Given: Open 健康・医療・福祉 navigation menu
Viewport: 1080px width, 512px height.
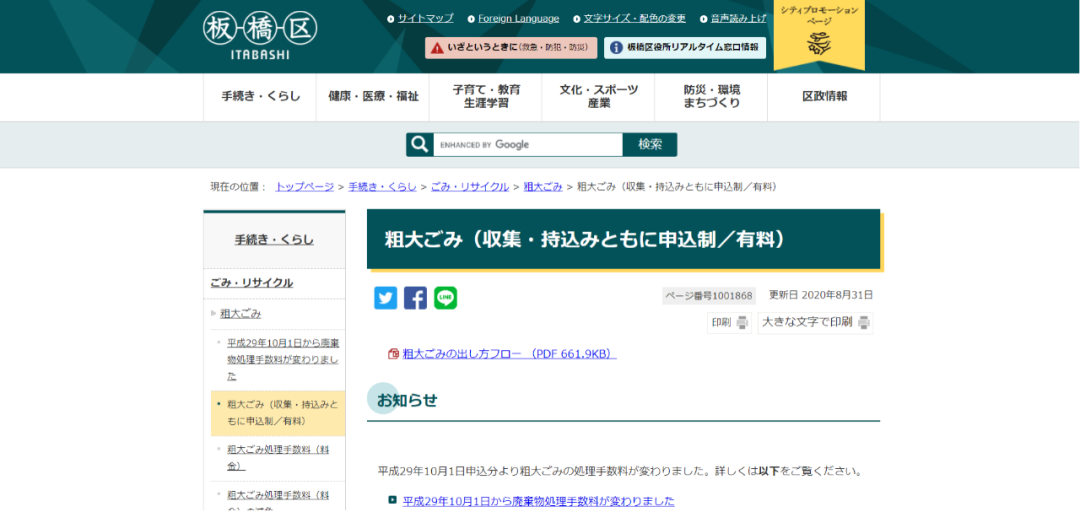Looking at the screenshot, I should tap(373, 97).
